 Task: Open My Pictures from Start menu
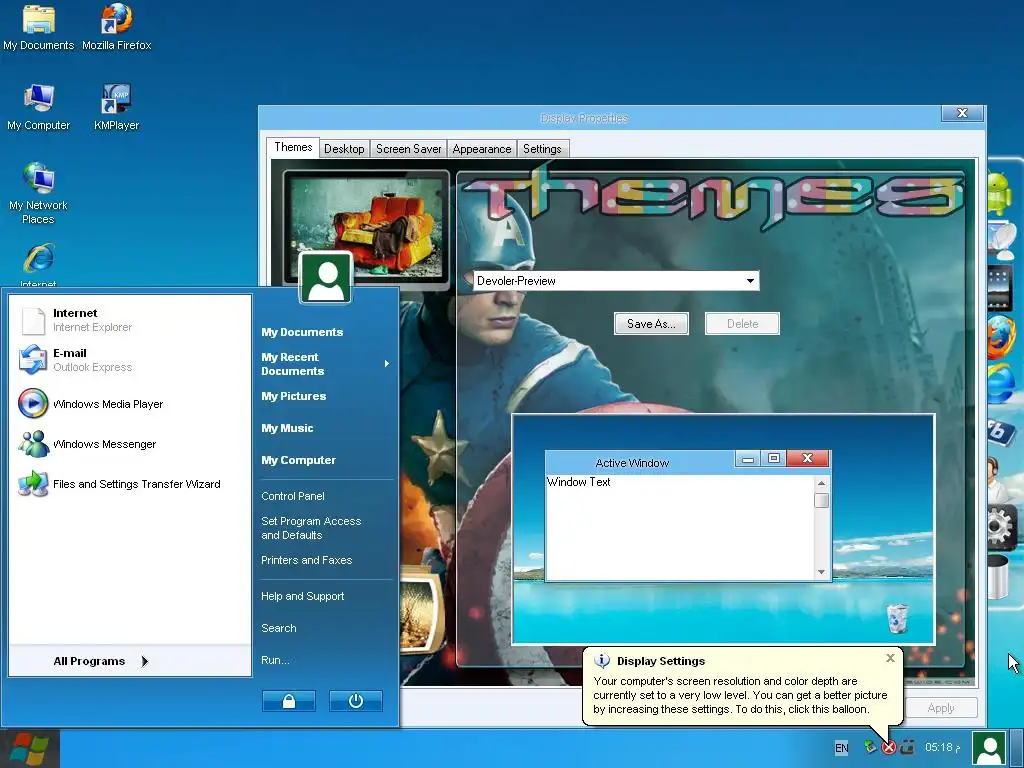(x=294, y=396)
